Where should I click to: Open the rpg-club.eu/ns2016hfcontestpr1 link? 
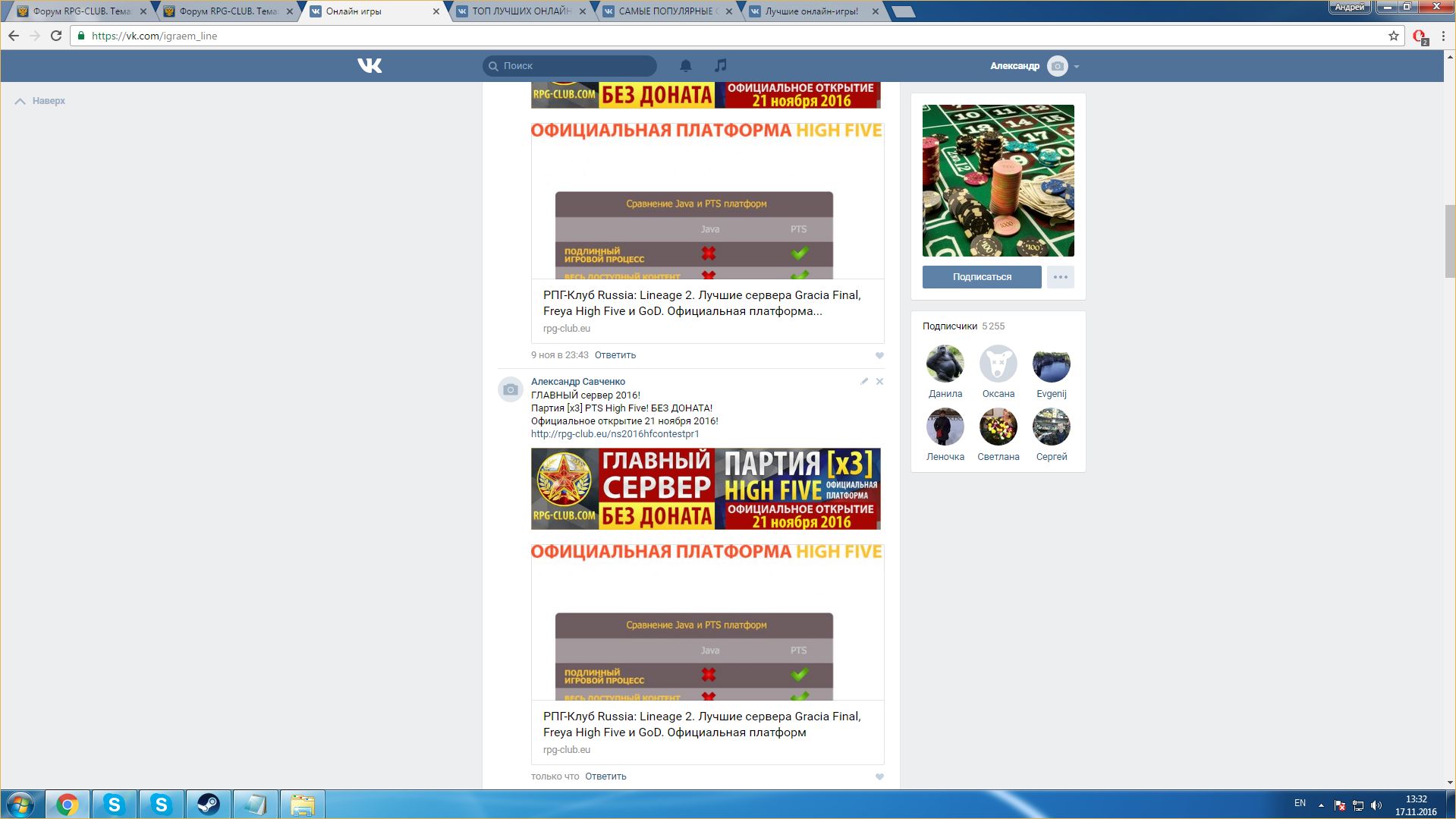click(615, 434)
